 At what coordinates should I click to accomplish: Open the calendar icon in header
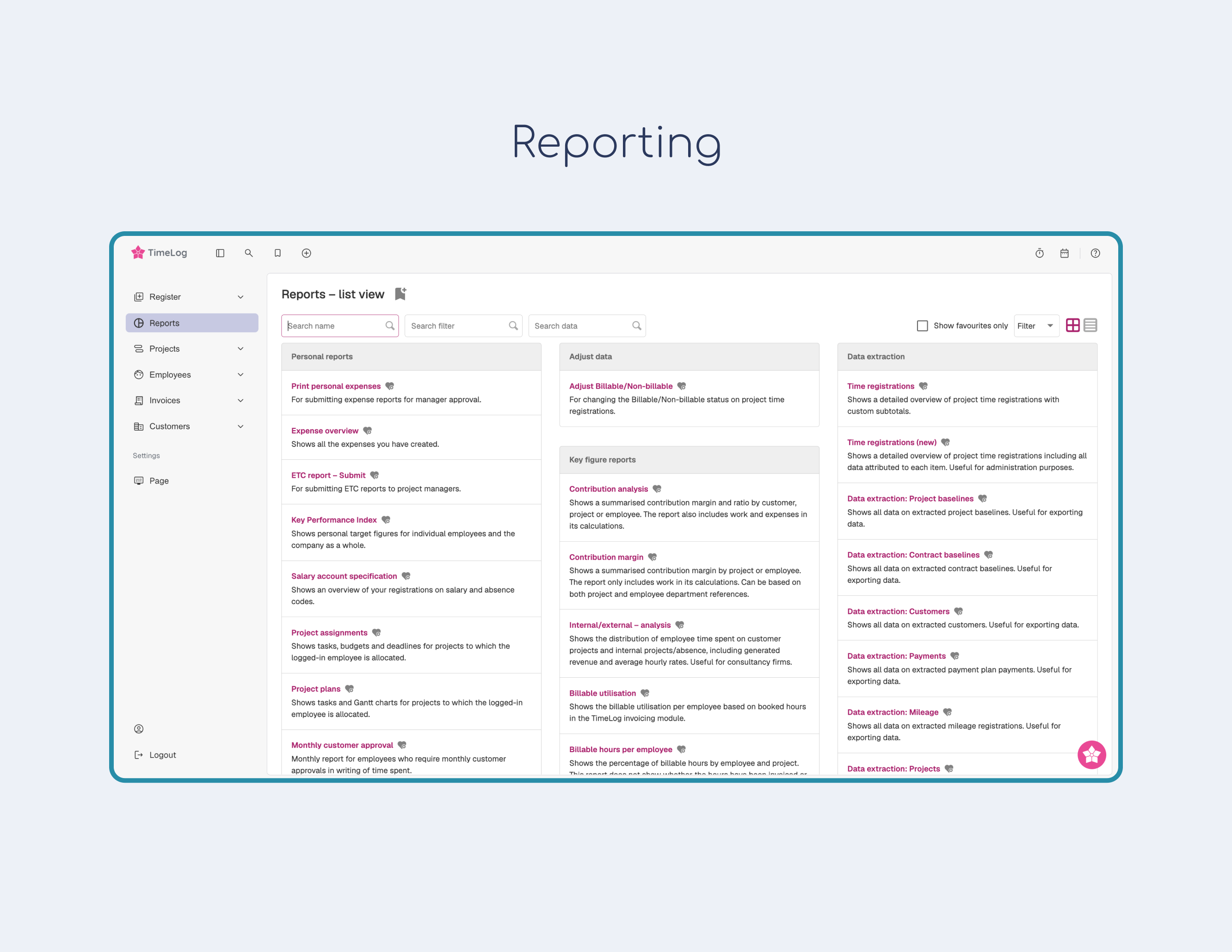click(1064, 253)
